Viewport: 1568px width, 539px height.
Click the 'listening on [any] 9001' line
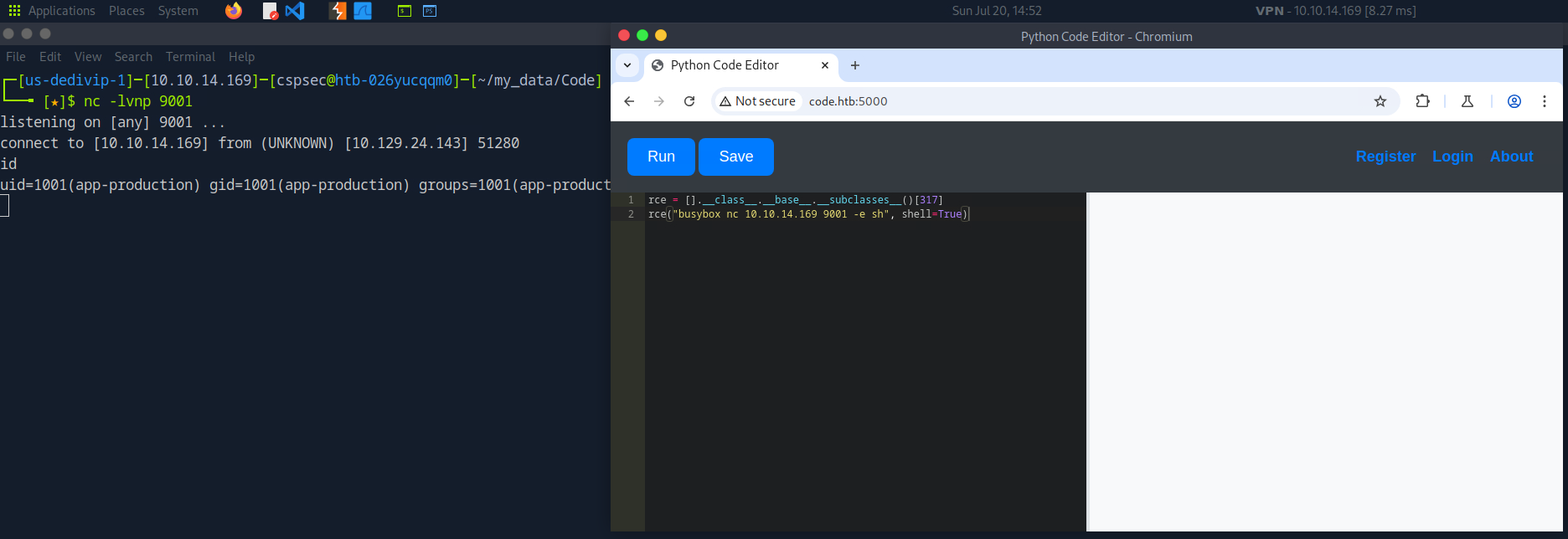coord(113,122)
